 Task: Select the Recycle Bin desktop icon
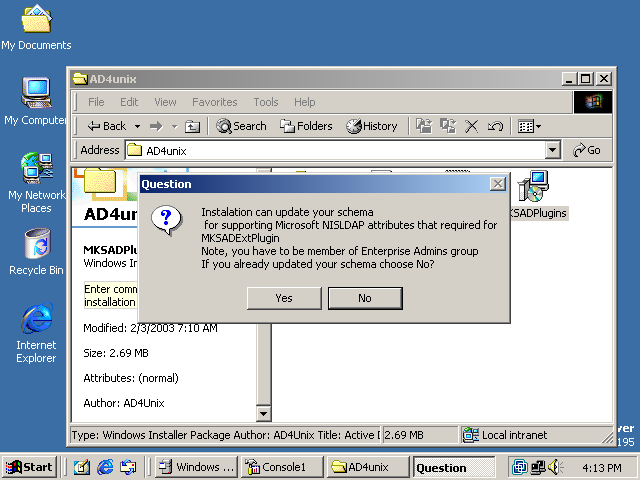36,251
